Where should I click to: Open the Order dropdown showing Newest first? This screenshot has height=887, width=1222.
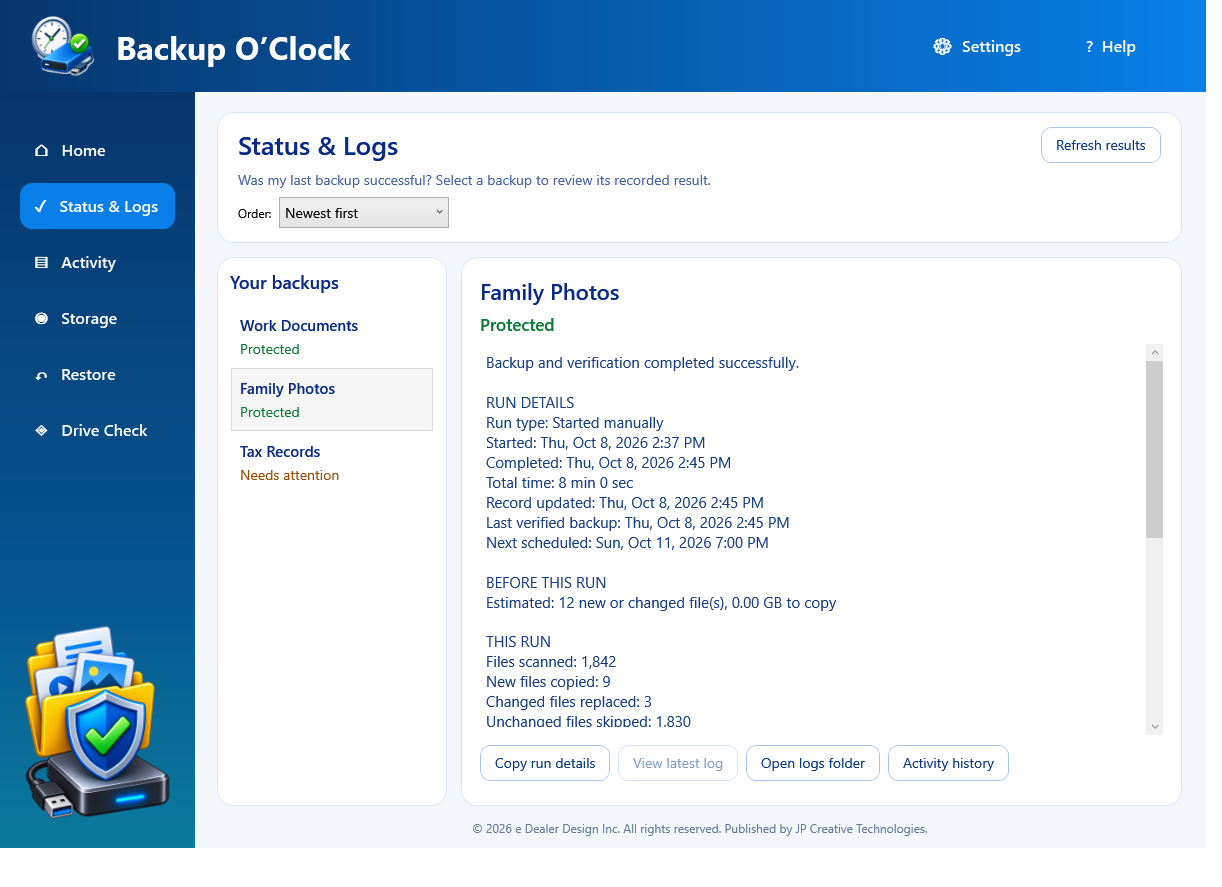click(x=364, y=213)
